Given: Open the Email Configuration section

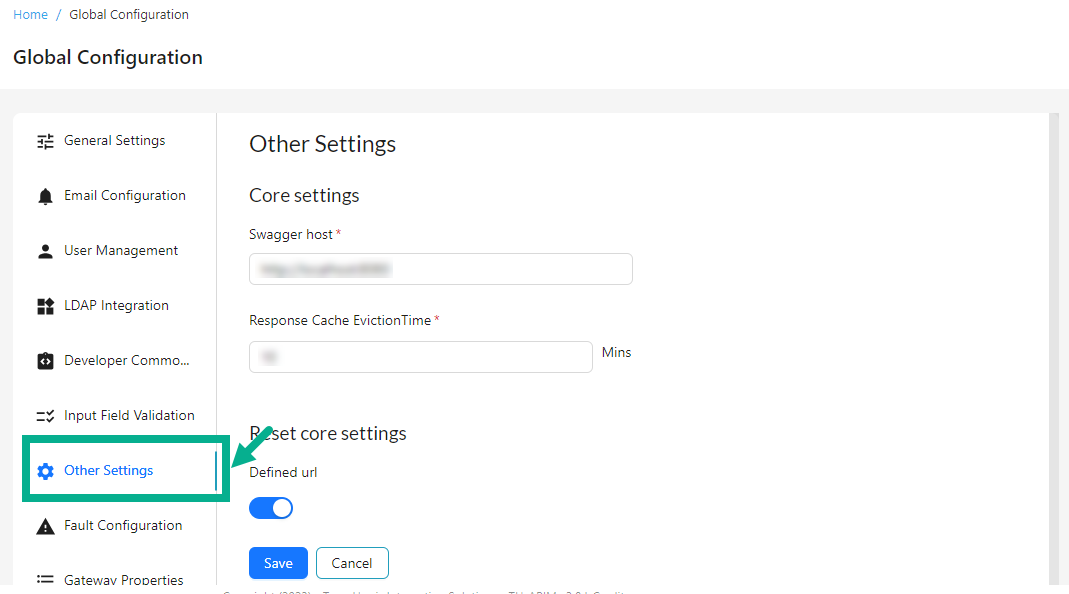Looking at the screenshot, I should tap(125, 195).
